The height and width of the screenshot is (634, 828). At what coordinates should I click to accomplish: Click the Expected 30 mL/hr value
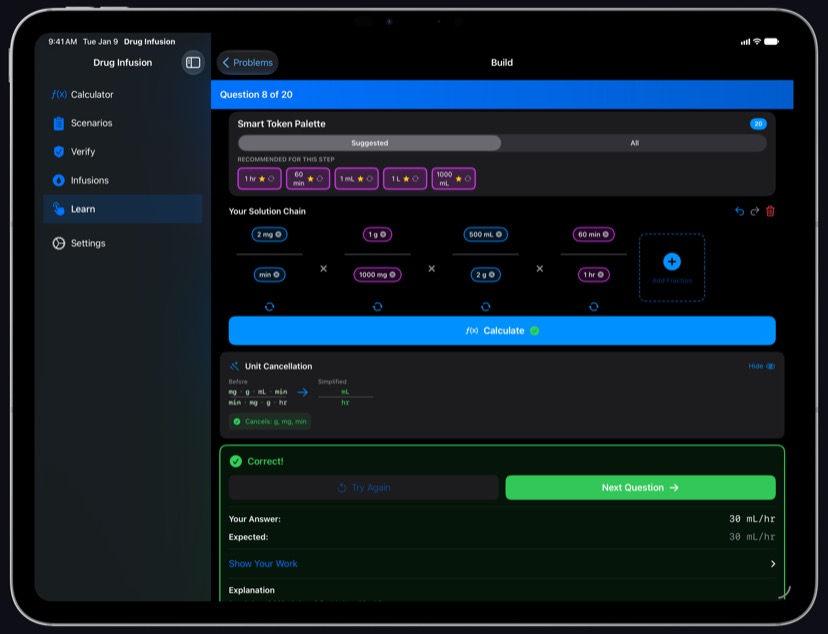coord(752,537)
